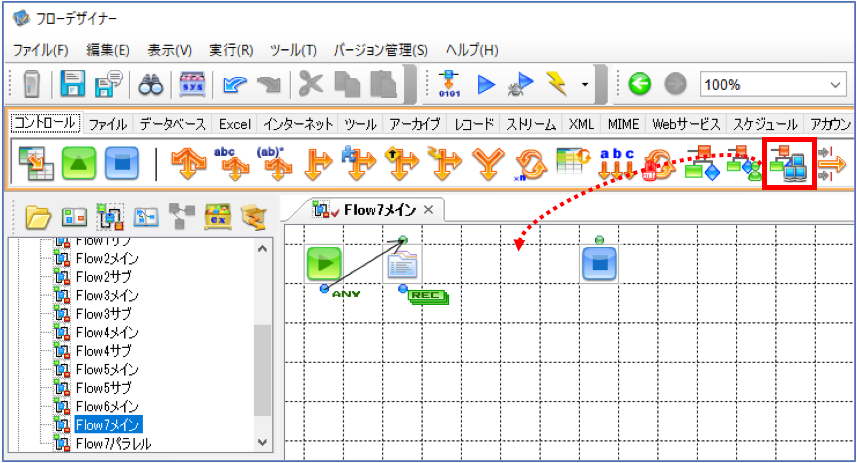This screenshot has width=857, height=463.
Task: Select Flow7パラレル in the tree
Action: click(113, 443)
